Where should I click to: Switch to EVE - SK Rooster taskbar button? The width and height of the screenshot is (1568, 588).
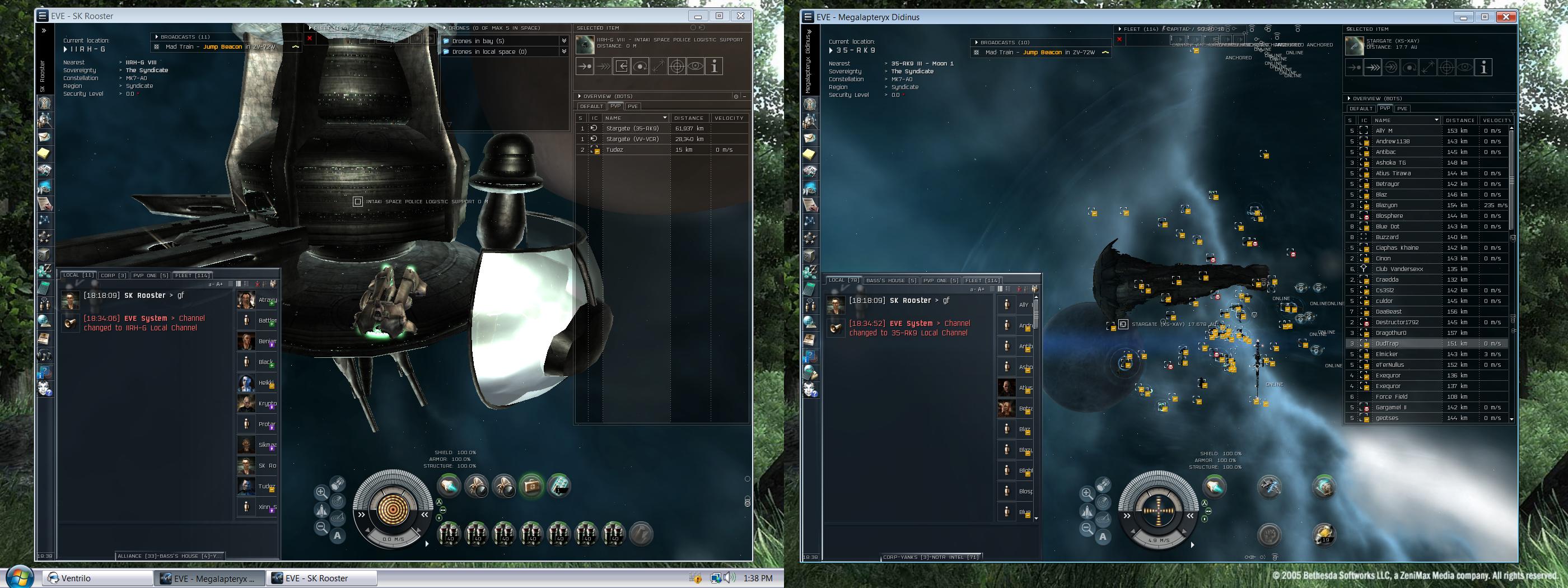click(321, 578)
